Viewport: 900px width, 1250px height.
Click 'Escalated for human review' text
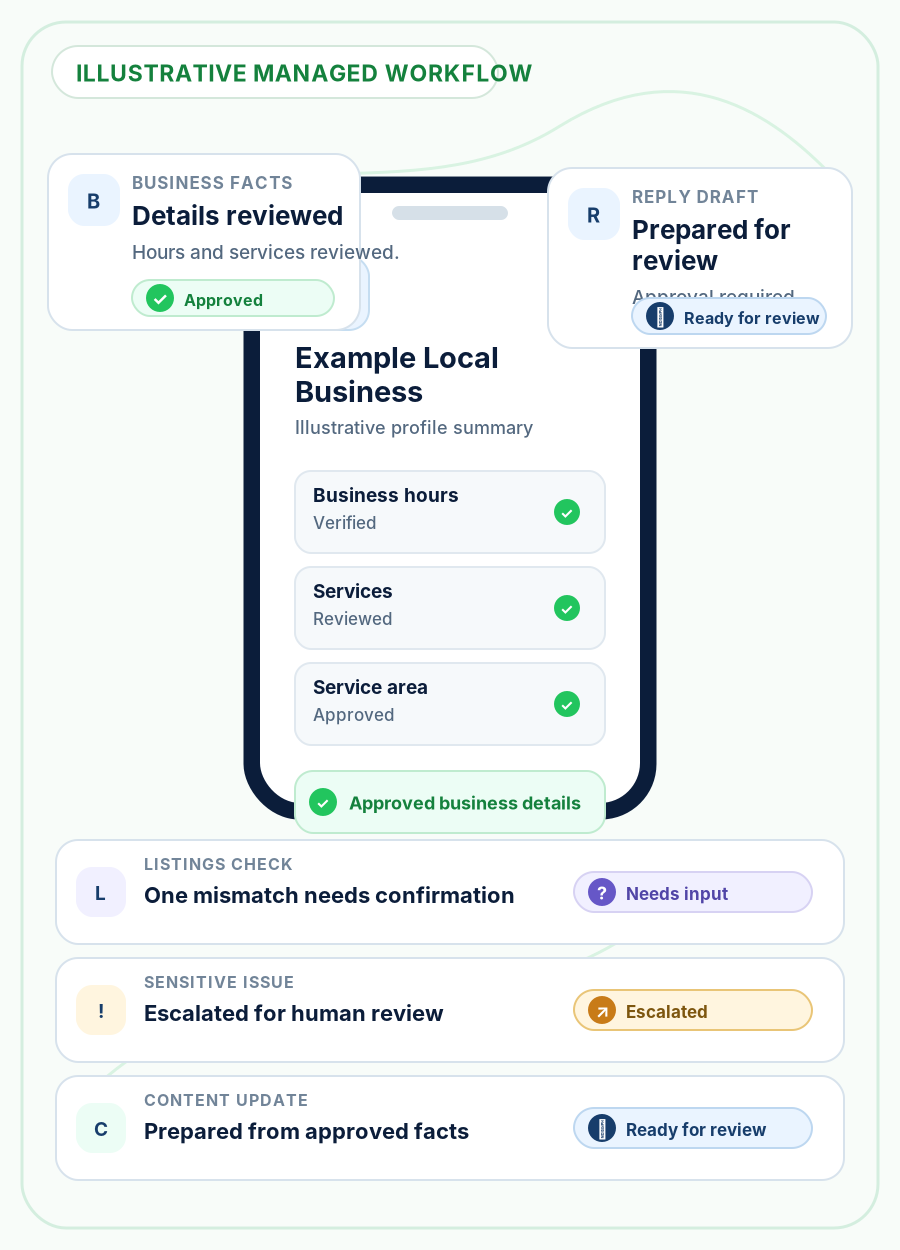click(294, 1013)
